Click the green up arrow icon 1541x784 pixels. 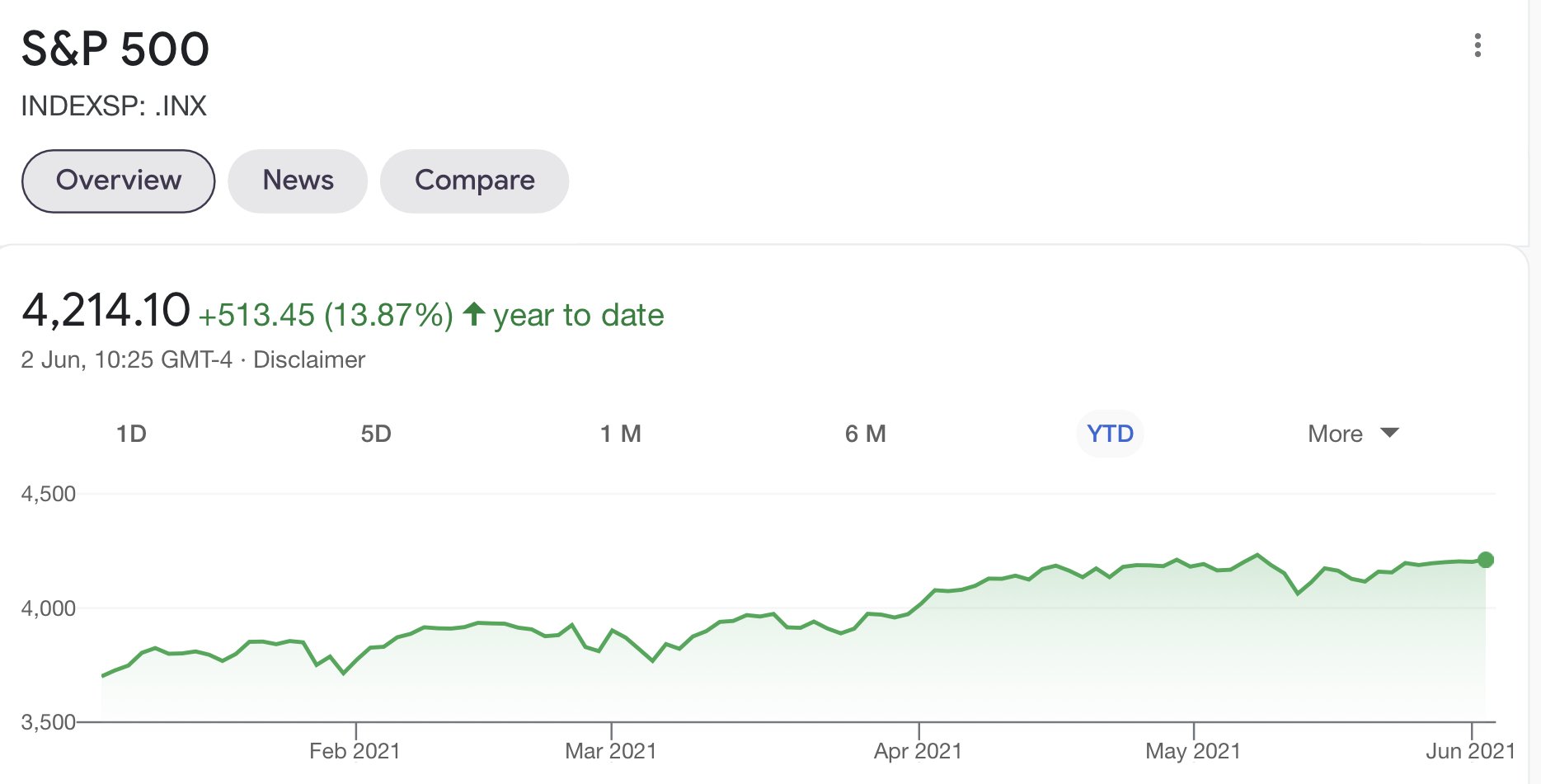[473, 314]
